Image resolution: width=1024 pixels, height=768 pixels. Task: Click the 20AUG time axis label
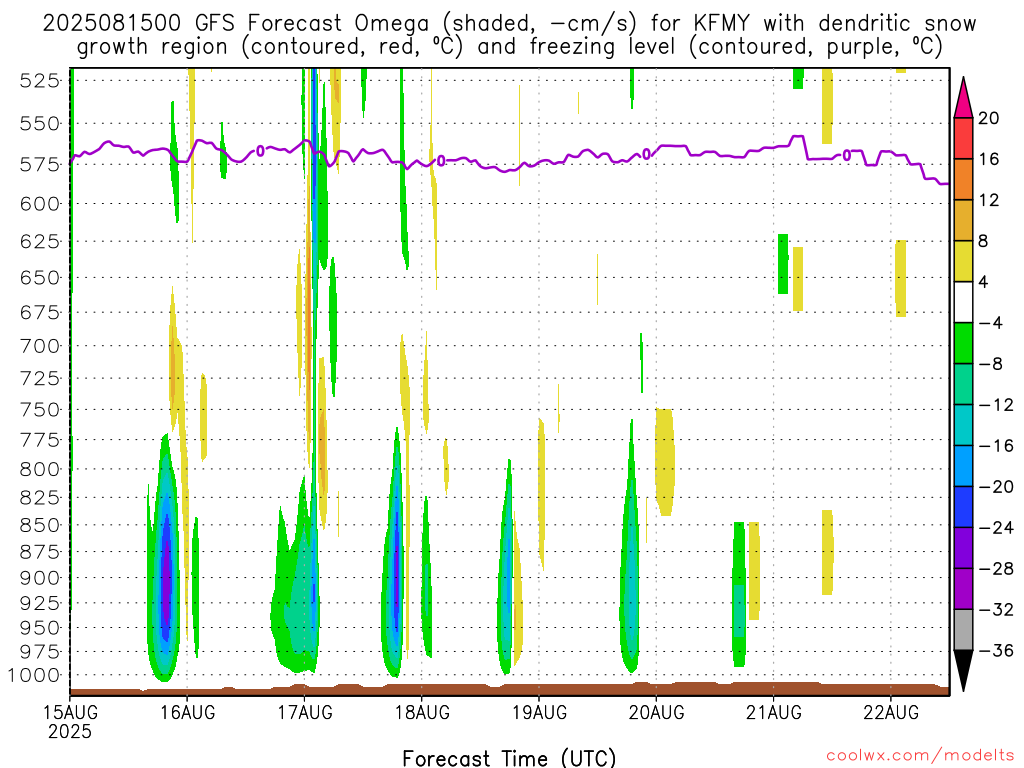point(657,712)
